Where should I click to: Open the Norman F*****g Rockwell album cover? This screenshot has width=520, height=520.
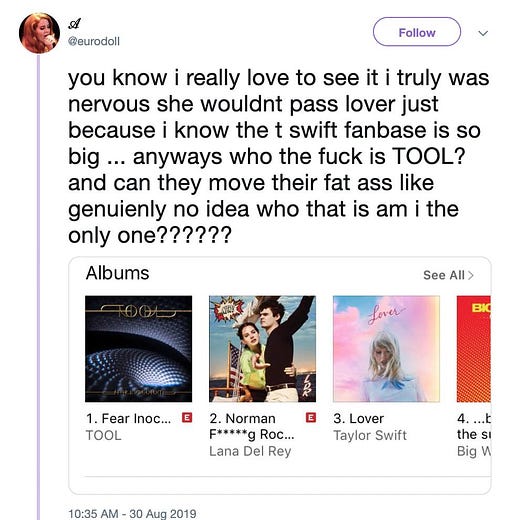pos(262,349)
